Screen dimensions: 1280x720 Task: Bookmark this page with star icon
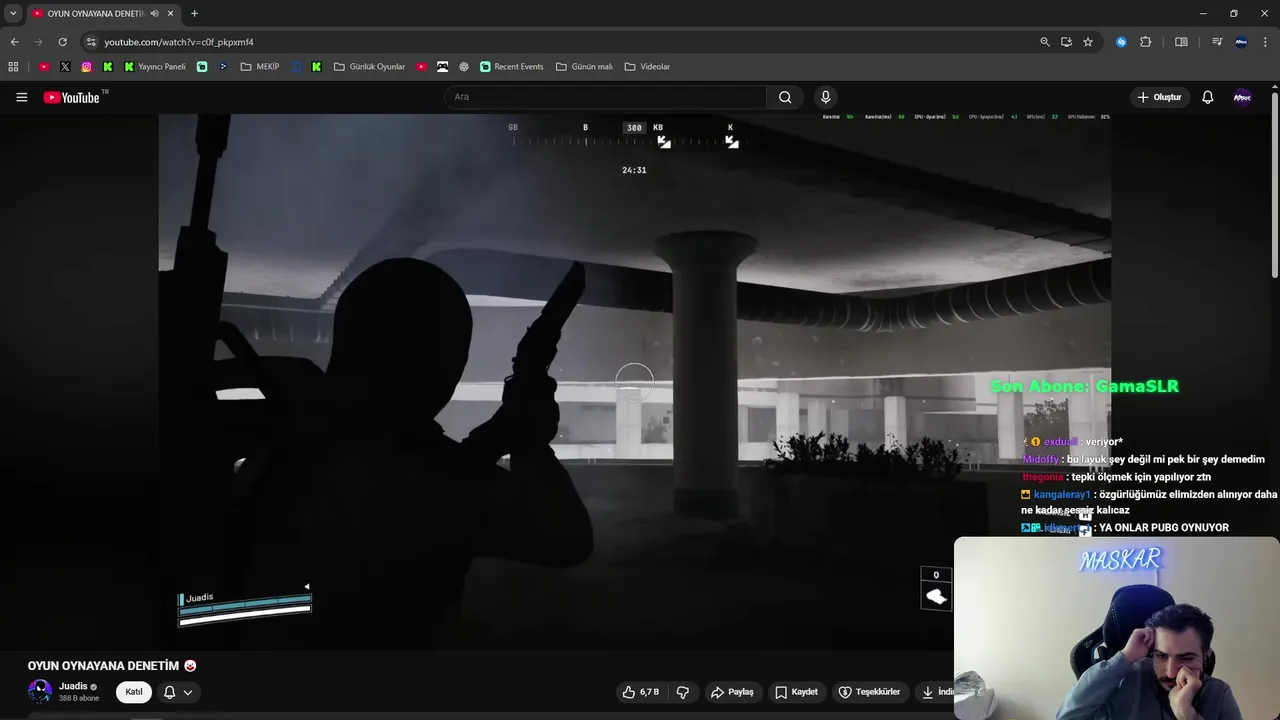(1088, 42)
